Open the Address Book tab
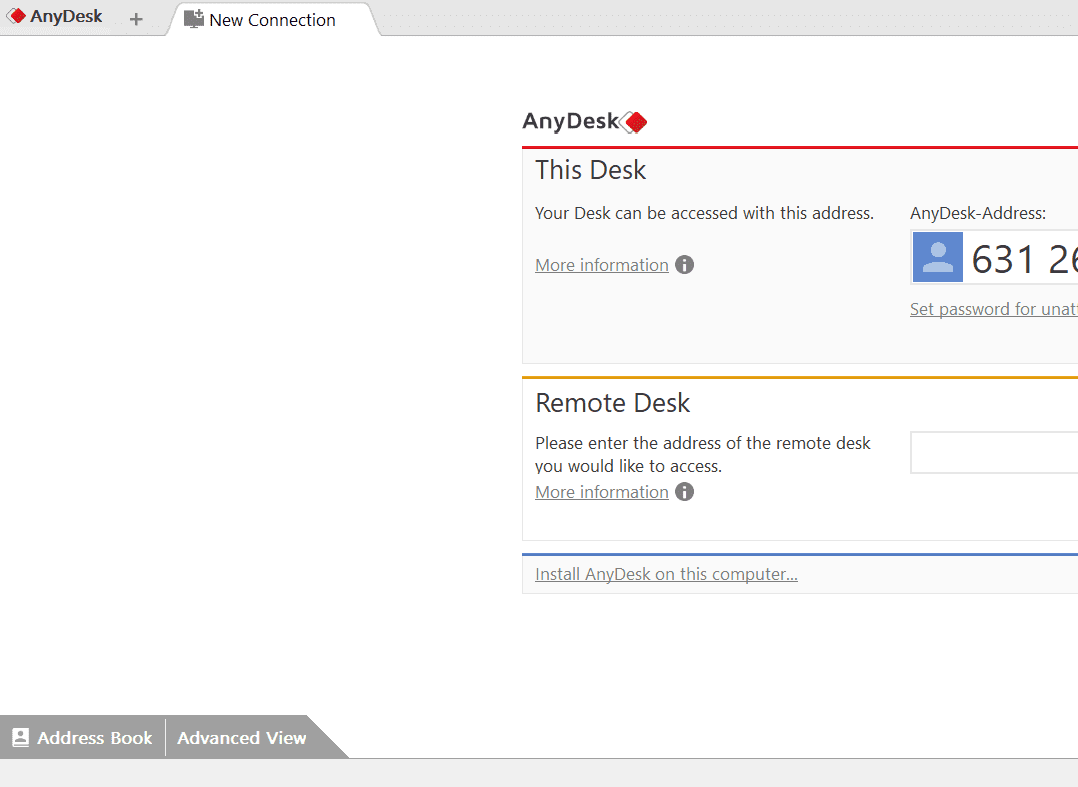The width and height of the screenshot is (1078, 787). (82, 738)
